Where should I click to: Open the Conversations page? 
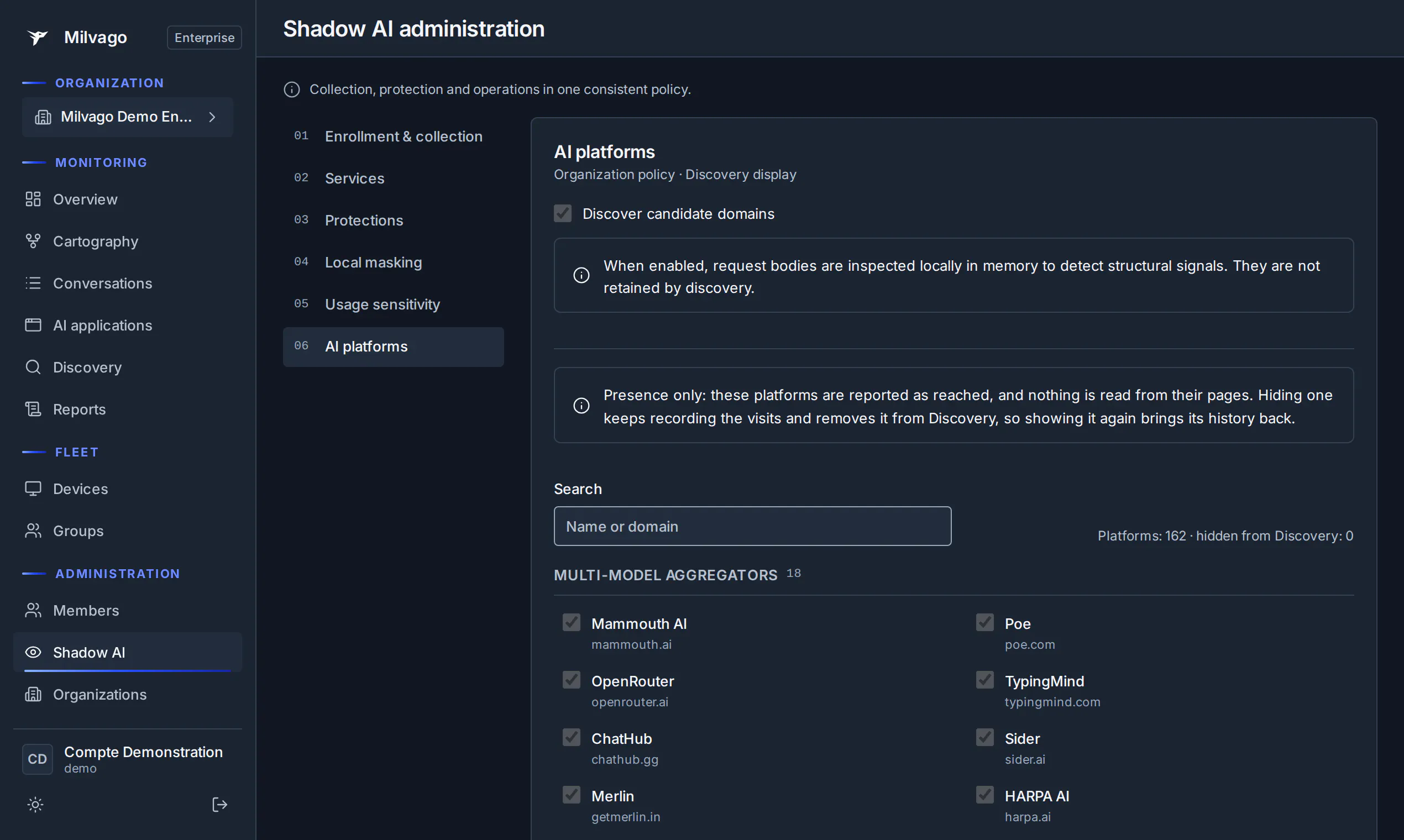point(128,283)
